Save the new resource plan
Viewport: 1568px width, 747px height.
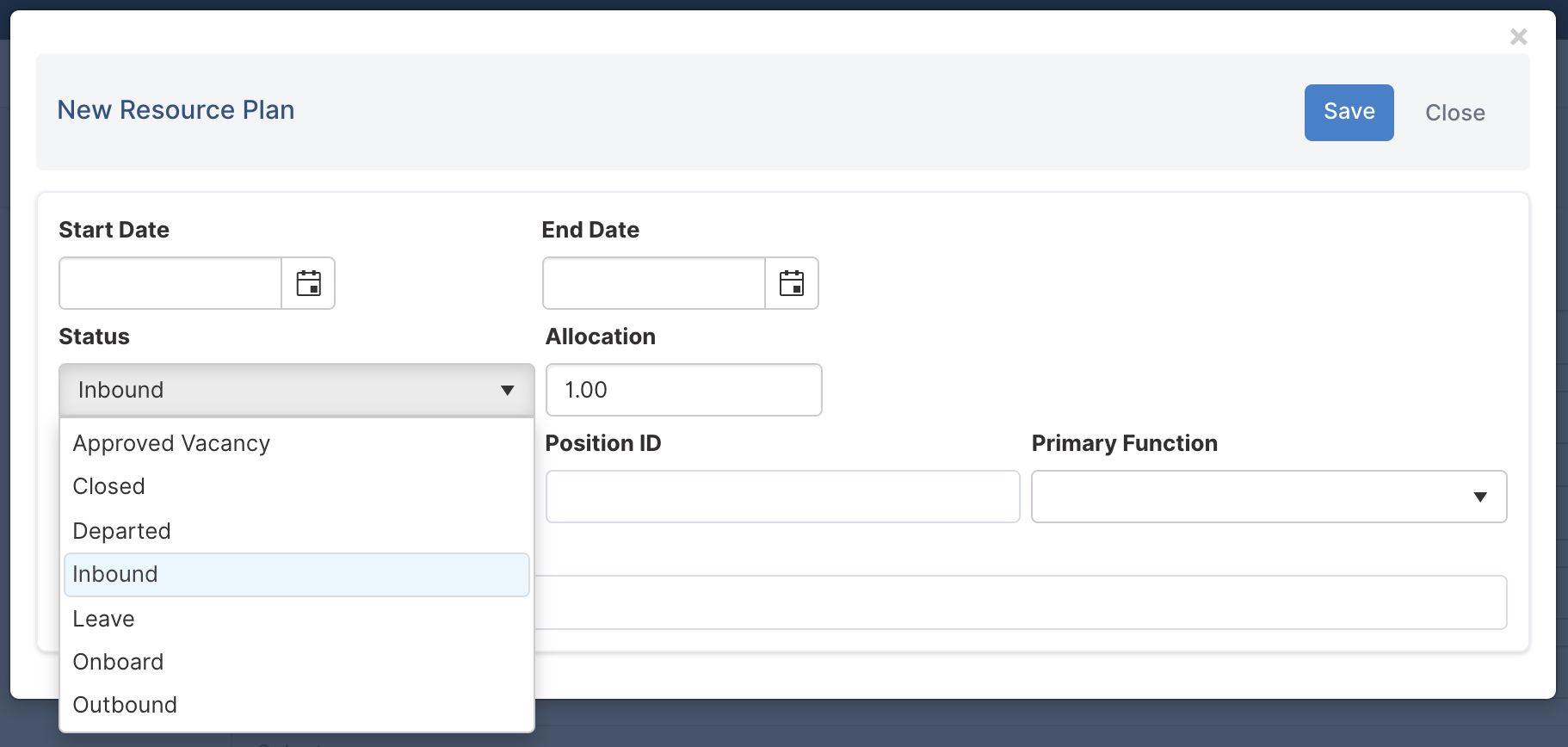[1349, 112]
